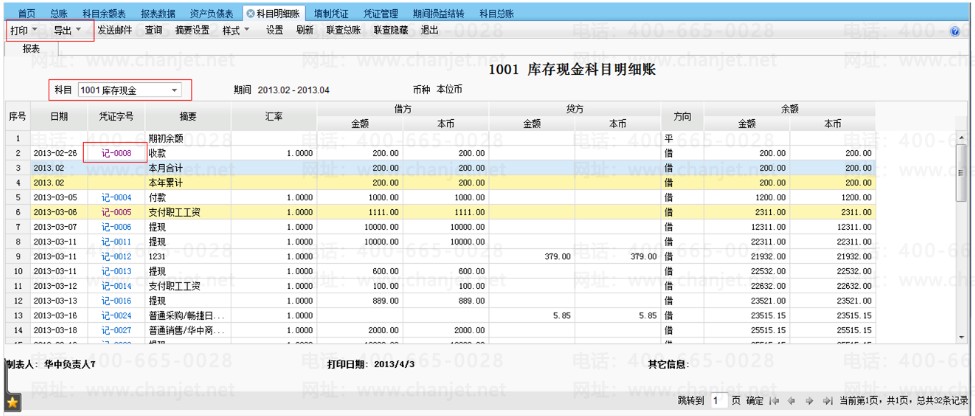Open 摘要设置 from the toolbar
This screenshot has width=975, height=416.
[193, 30]
